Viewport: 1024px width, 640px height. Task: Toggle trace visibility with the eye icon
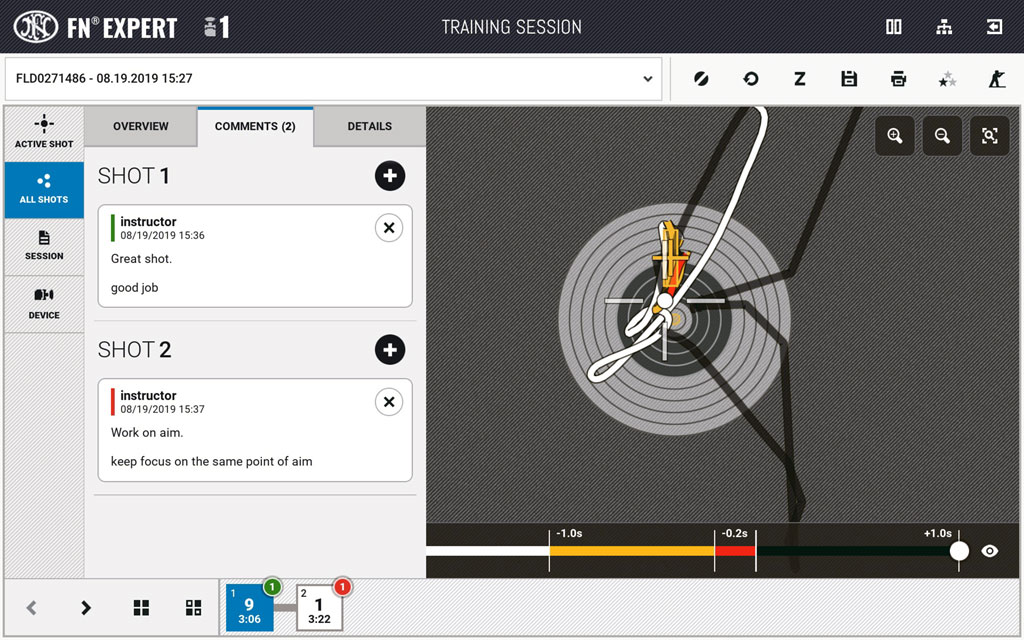[x=990, y=551]
